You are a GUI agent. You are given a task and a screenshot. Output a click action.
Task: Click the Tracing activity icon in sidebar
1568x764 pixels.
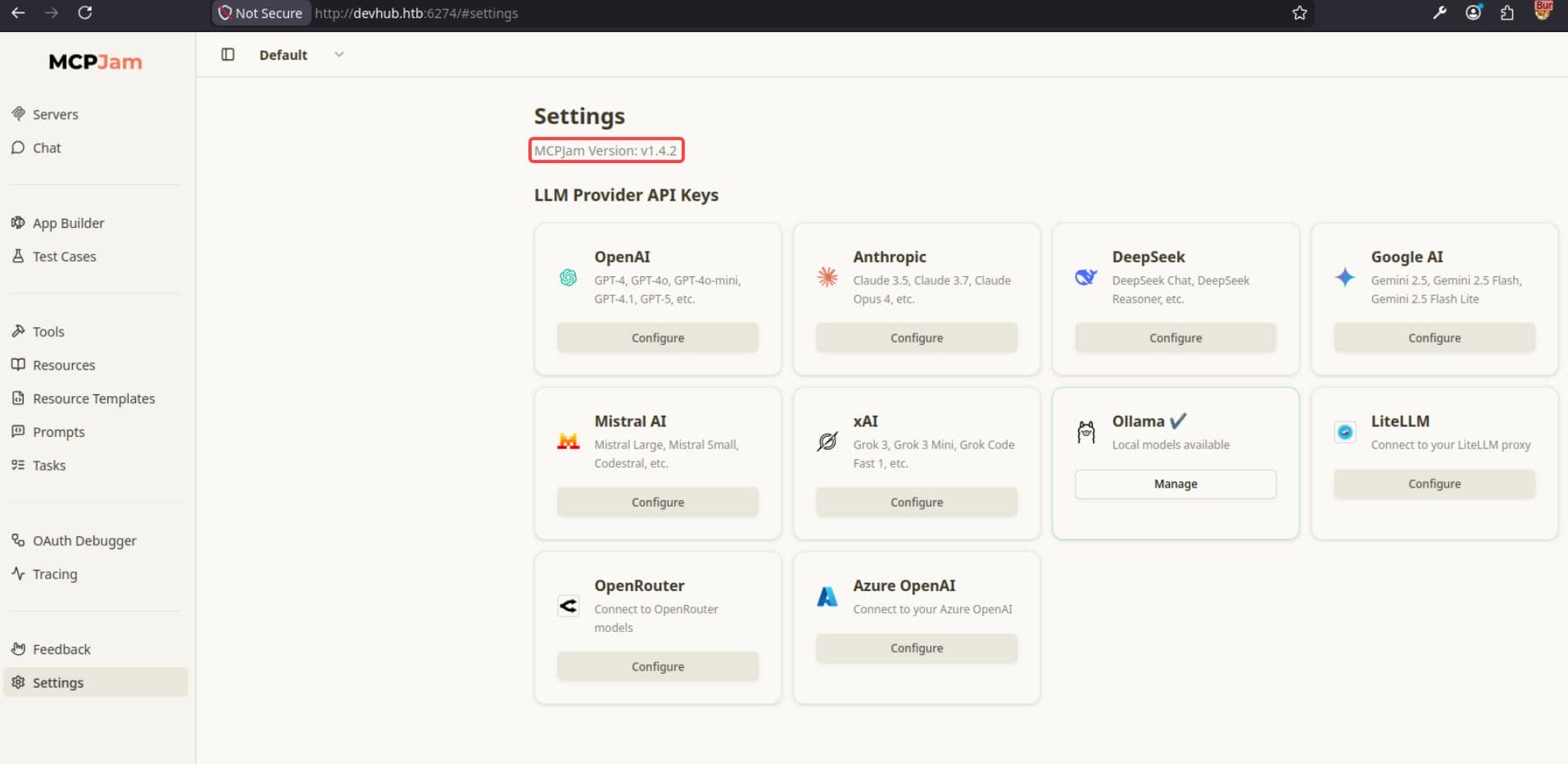(x=18, y=574)
